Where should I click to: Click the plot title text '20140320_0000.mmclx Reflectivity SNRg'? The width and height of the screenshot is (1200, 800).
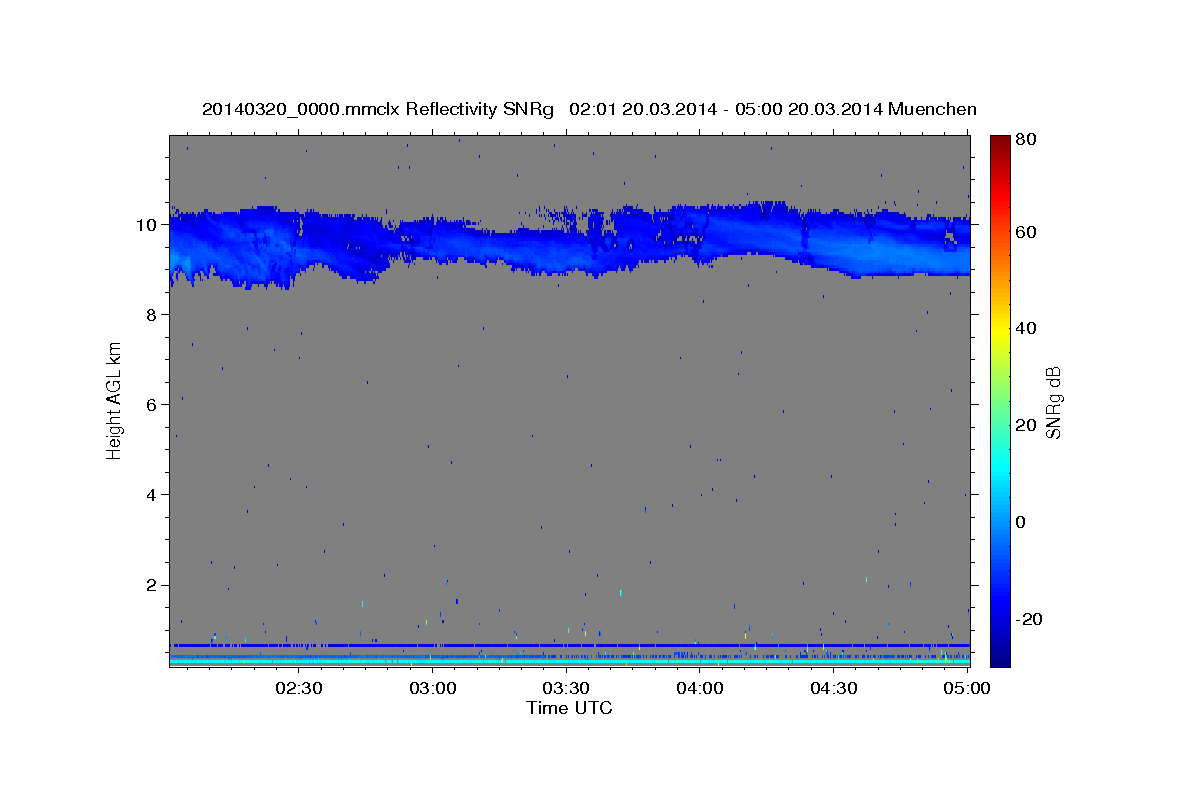pos(377,109)
